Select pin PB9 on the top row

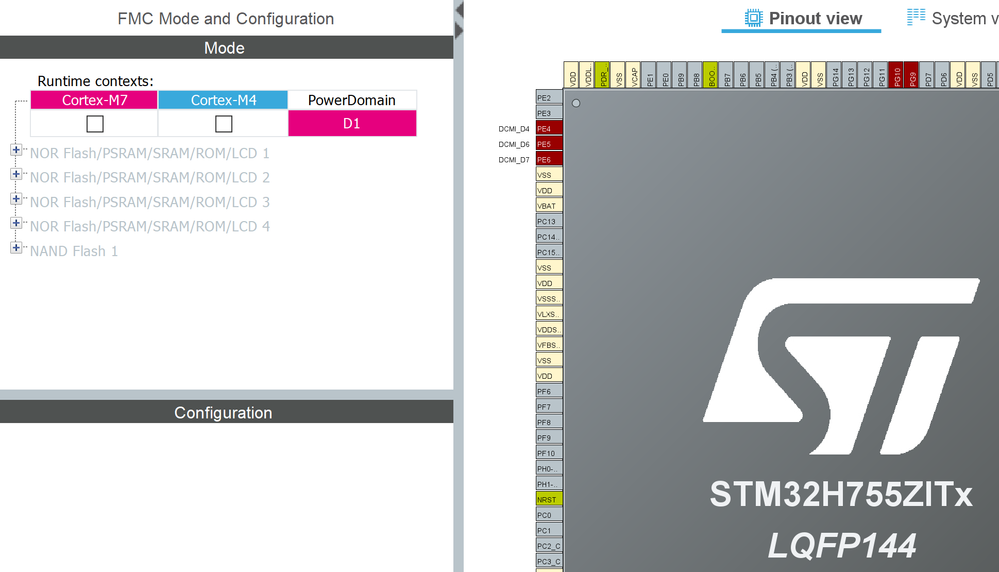coord(679,75)
